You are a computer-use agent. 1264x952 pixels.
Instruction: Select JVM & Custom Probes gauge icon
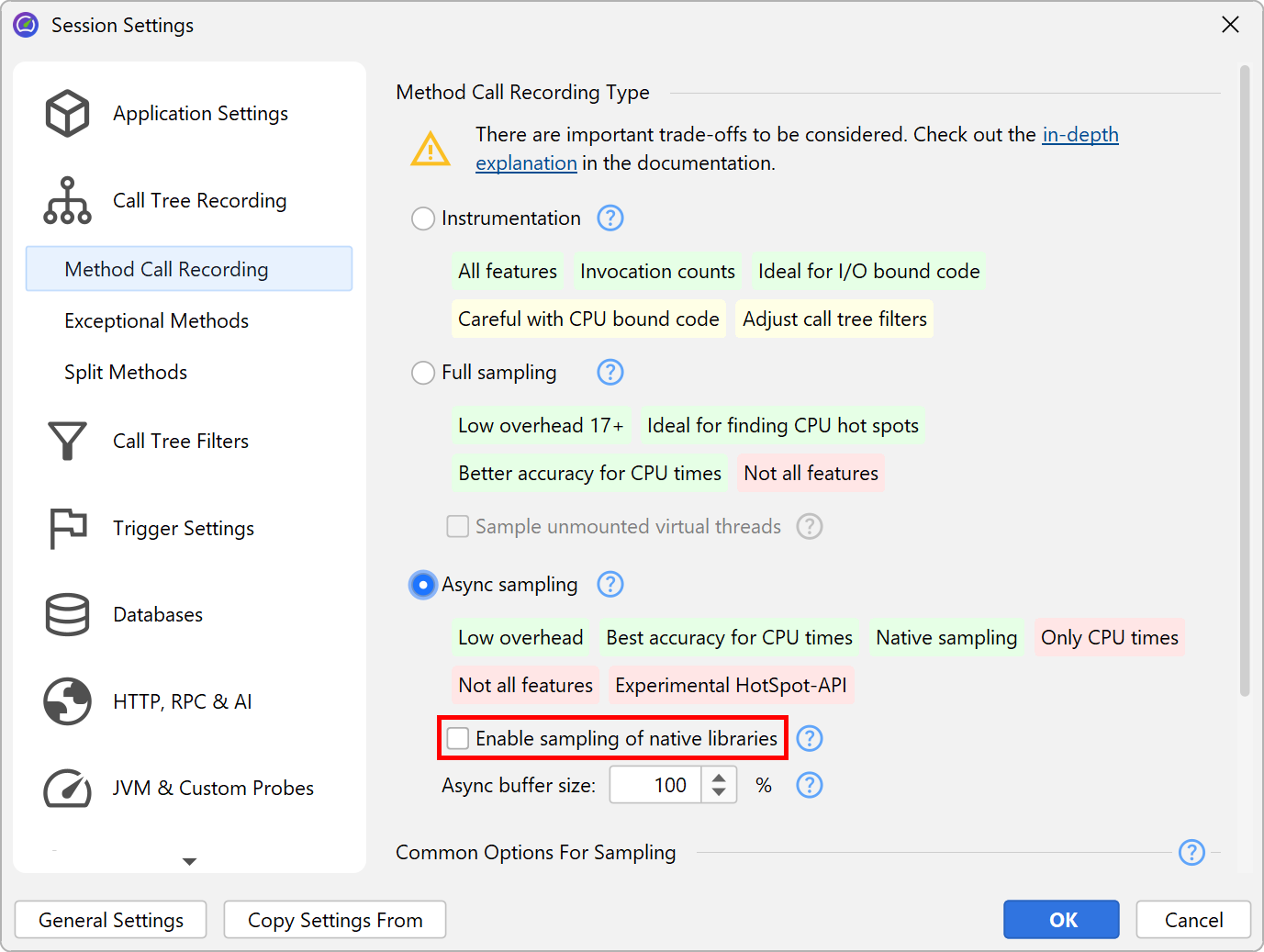point(67,789)
